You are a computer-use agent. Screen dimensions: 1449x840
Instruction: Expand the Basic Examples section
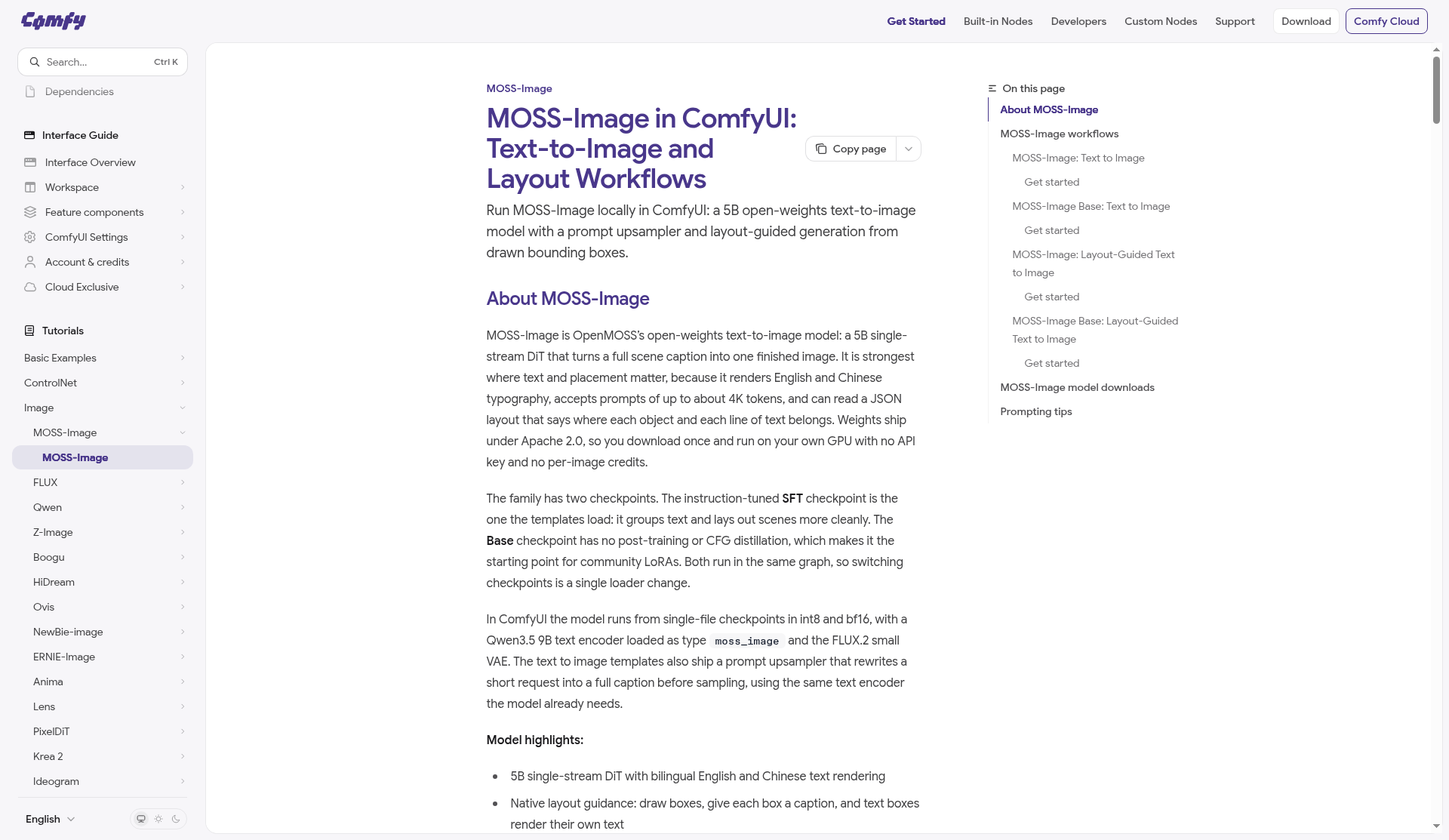coord(103,358)
